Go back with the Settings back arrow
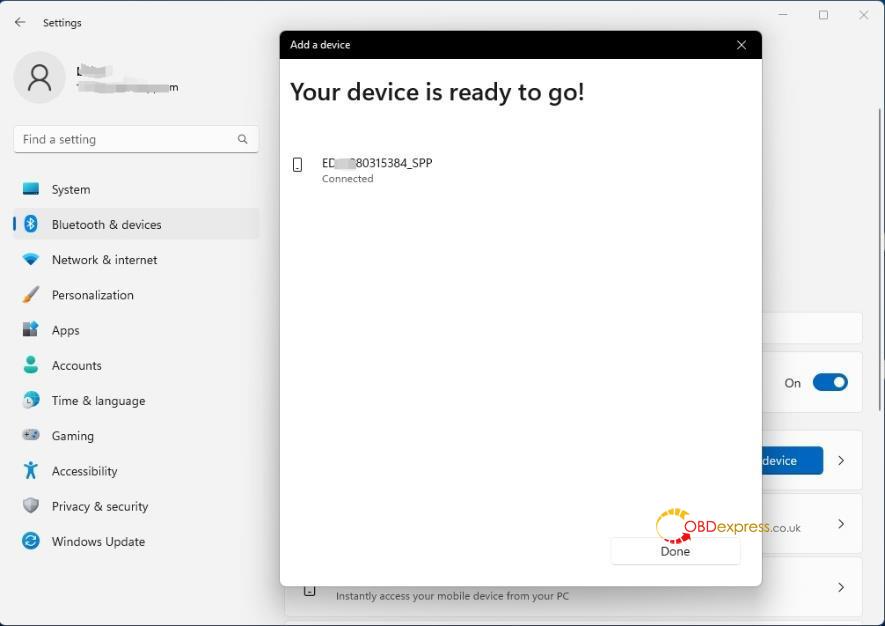 pos(20,22)
